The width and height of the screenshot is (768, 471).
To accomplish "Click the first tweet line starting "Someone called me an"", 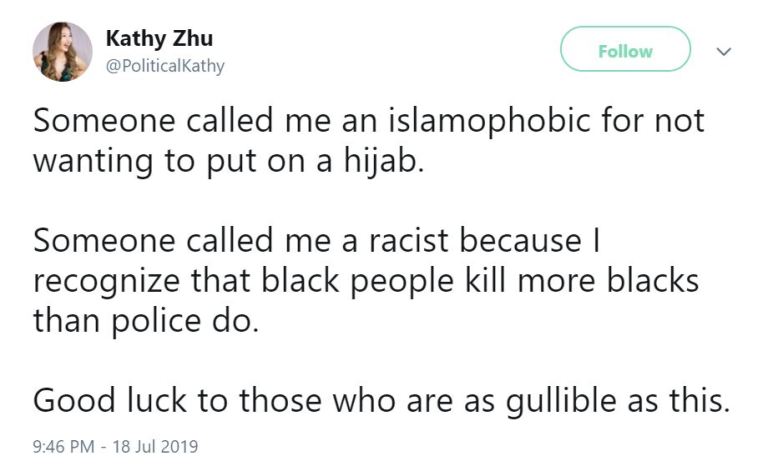I will pos(368,122).
